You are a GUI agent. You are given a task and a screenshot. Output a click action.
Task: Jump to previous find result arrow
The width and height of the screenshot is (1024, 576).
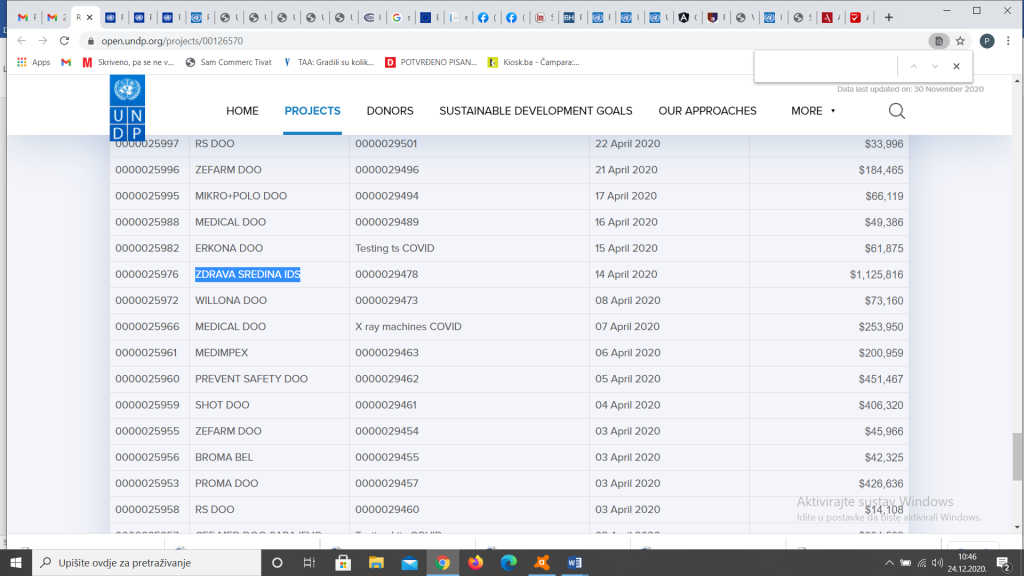tap(914, 66)
